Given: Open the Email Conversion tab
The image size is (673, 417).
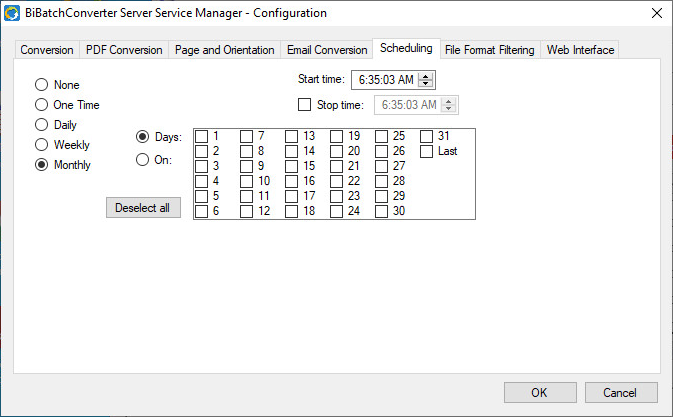Looking at the screenshot, I should pyautogui.click(x=327, y=50).
